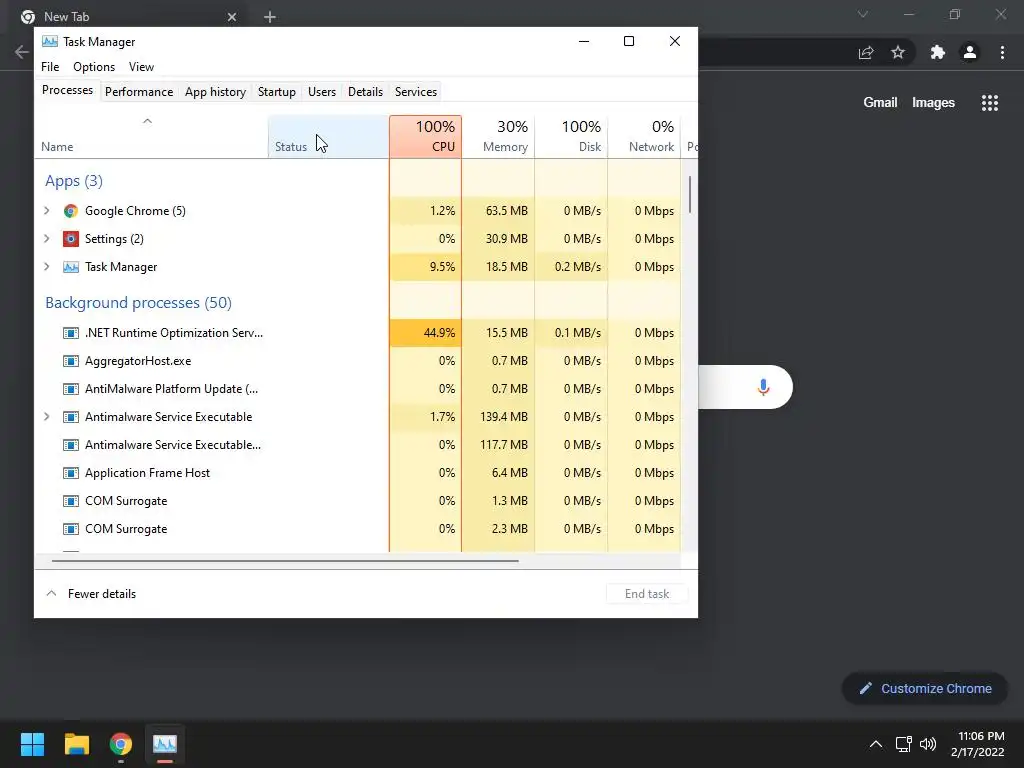Start voice search with microphone icon

[763, 387]
